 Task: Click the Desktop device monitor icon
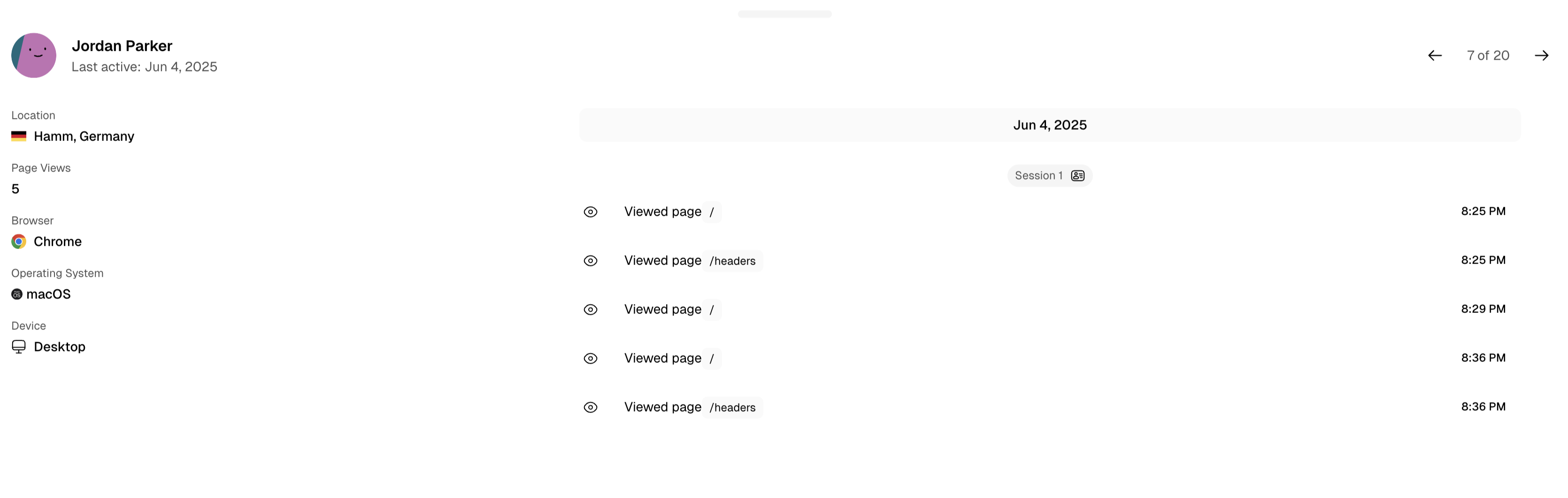(x=19, y=346)
